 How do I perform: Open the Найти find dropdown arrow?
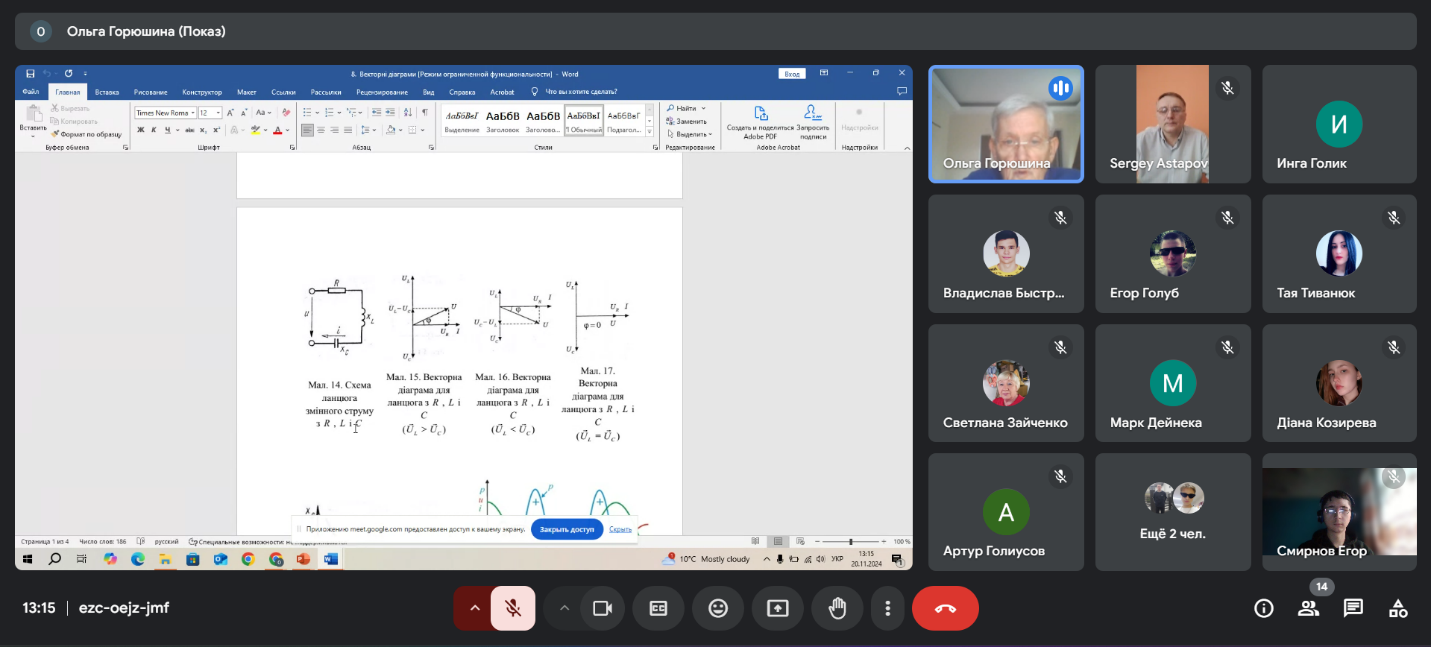[x=703, y=108]
